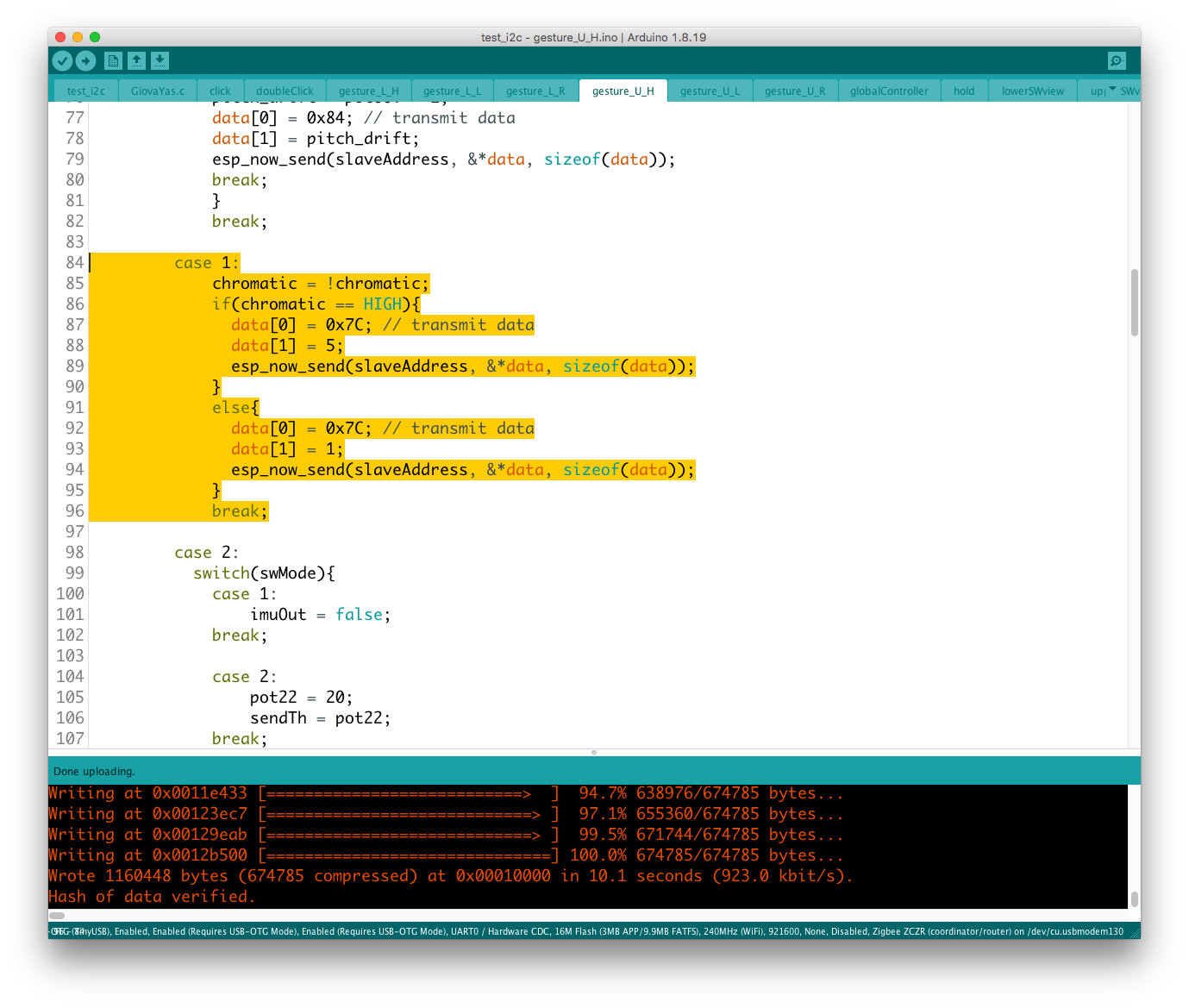Switch to the gesture_L_H tab

tap(368, 91)
